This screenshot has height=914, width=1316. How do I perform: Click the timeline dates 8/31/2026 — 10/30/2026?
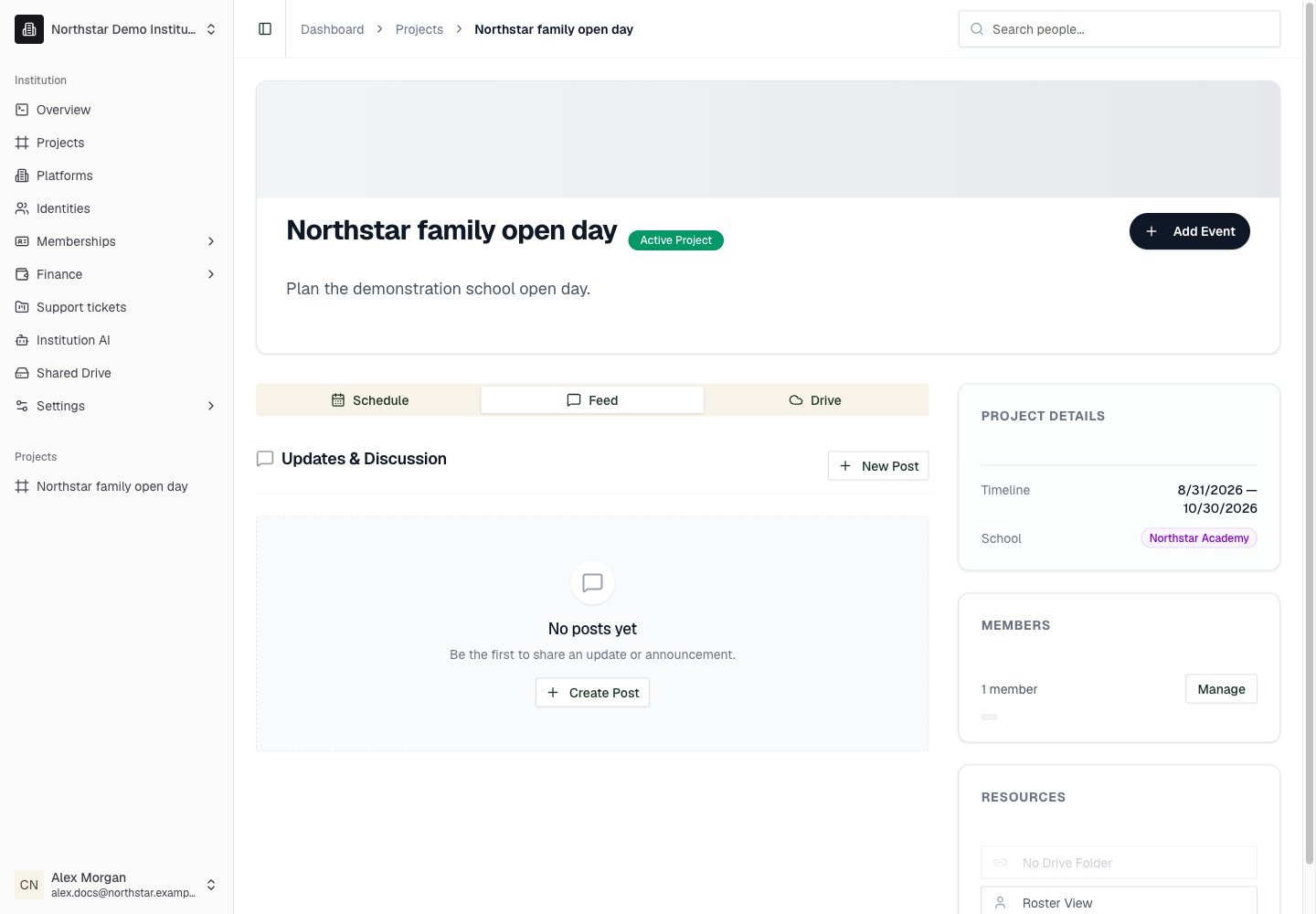tap(1216, 499)
